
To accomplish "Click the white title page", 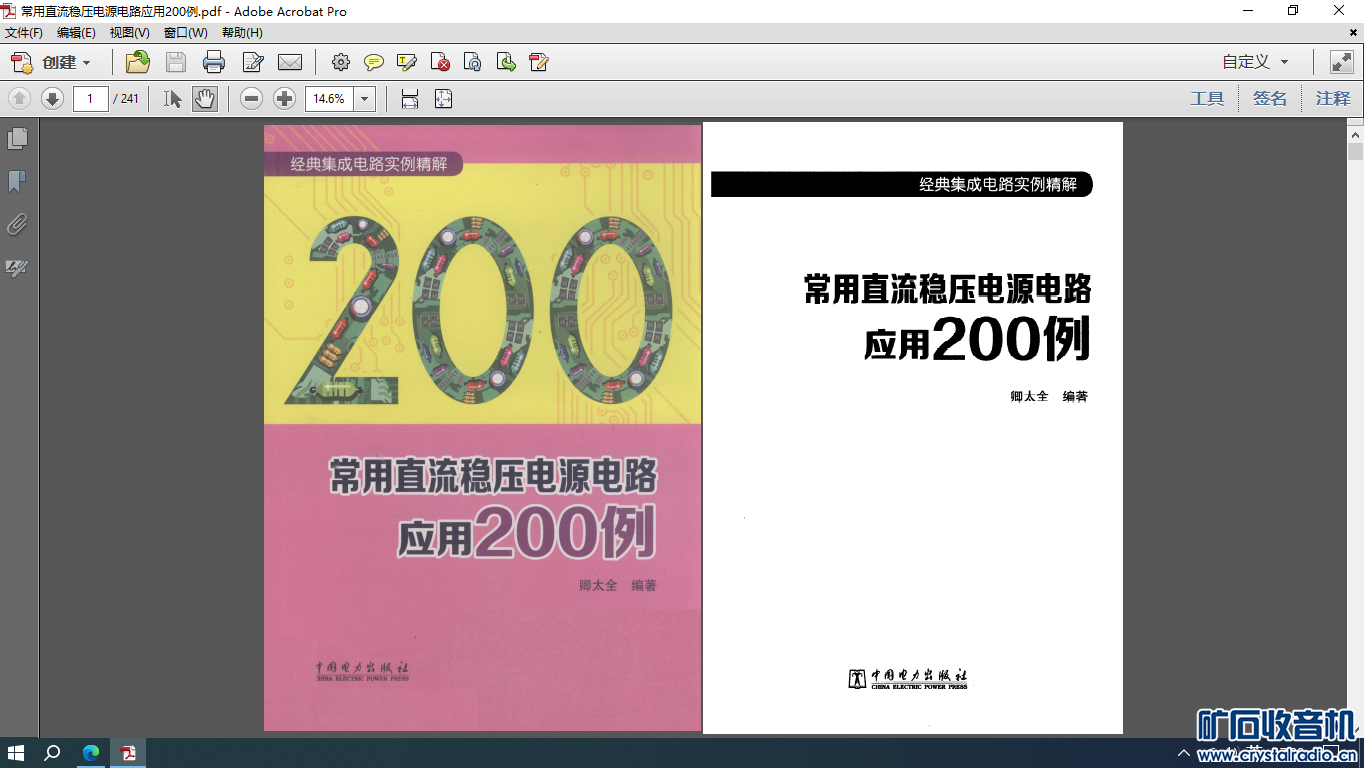I will tap(913, 428).
